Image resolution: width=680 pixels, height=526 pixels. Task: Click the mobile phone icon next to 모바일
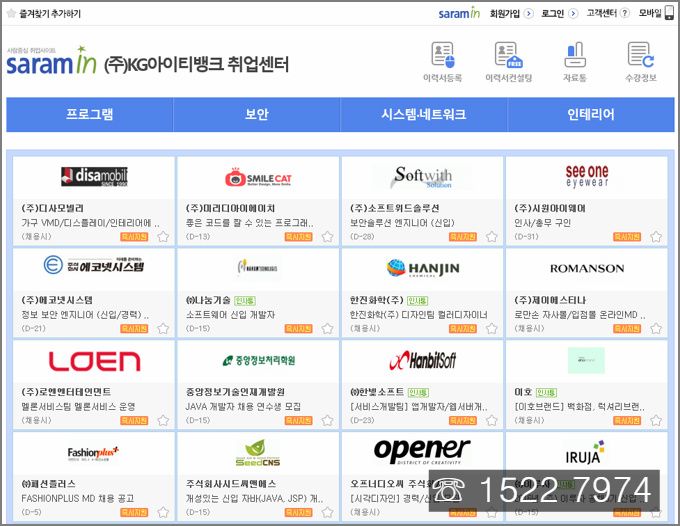pos(670,13)
